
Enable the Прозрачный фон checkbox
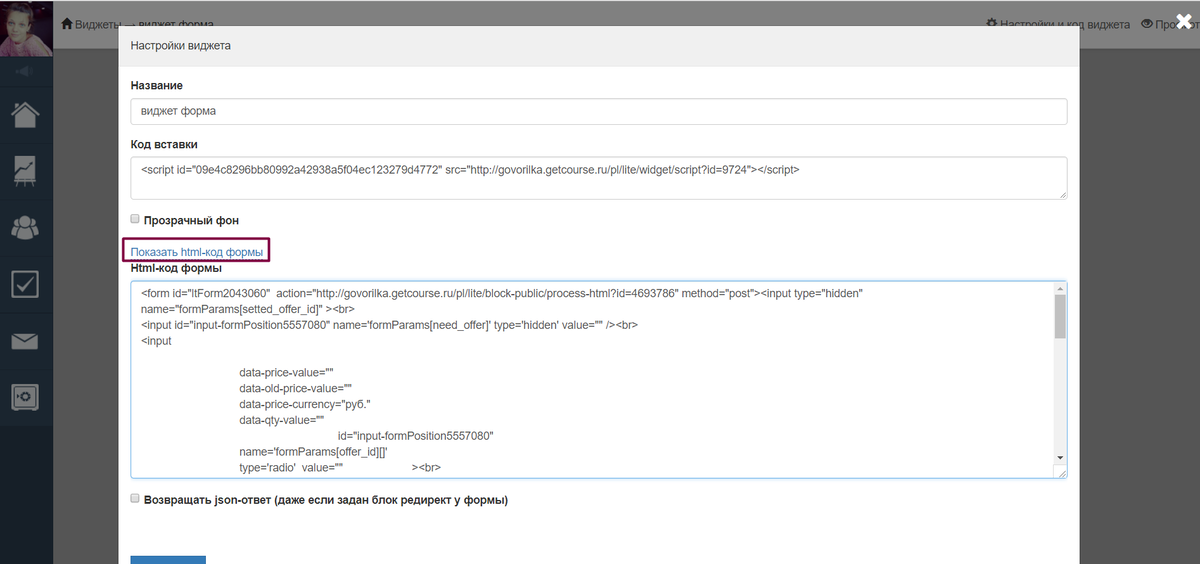tap(135, 219)
